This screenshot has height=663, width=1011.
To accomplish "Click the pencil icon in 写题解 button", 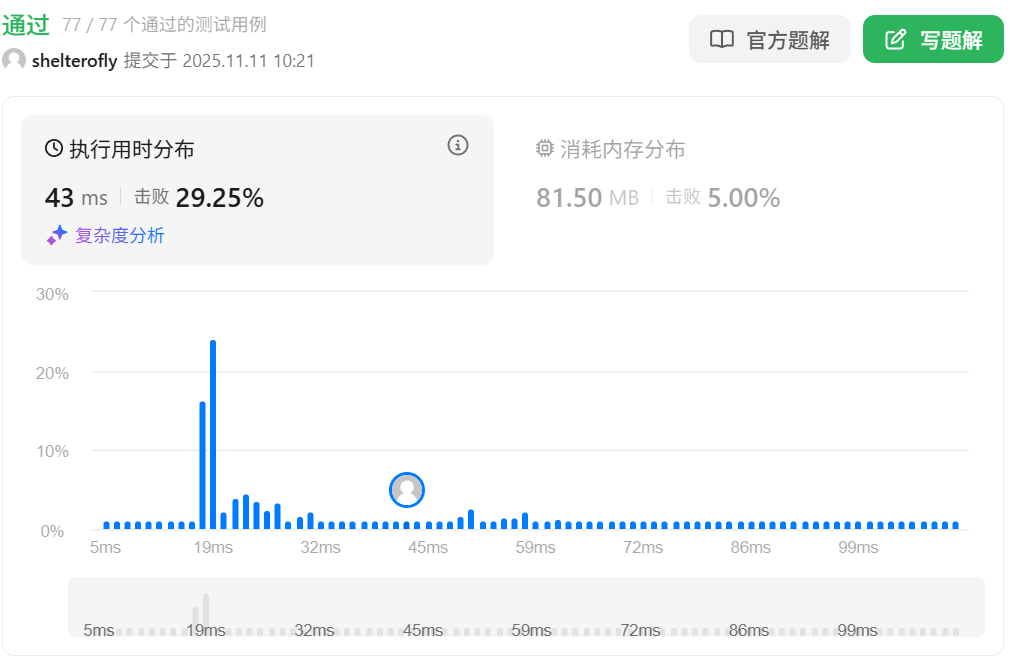I will [x=896, y=40].
